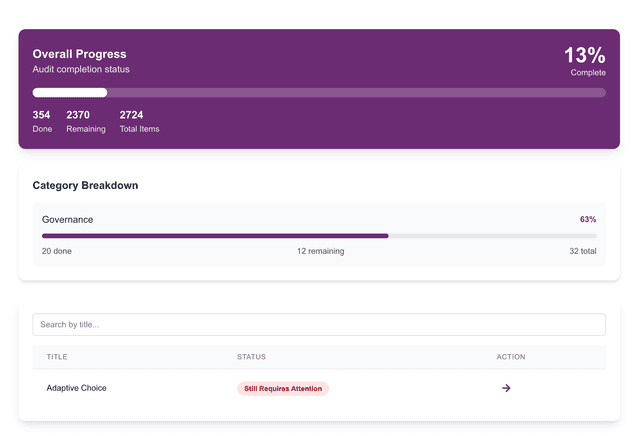
Task: Click the STATUS column header
Action: 251,357
